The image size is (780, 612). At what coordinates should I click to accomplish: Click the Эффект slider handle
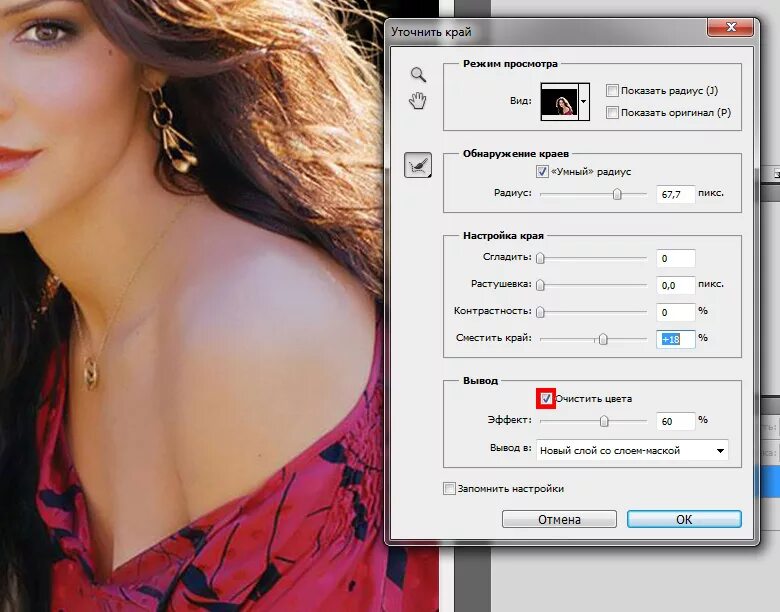[x=604, y=421]
